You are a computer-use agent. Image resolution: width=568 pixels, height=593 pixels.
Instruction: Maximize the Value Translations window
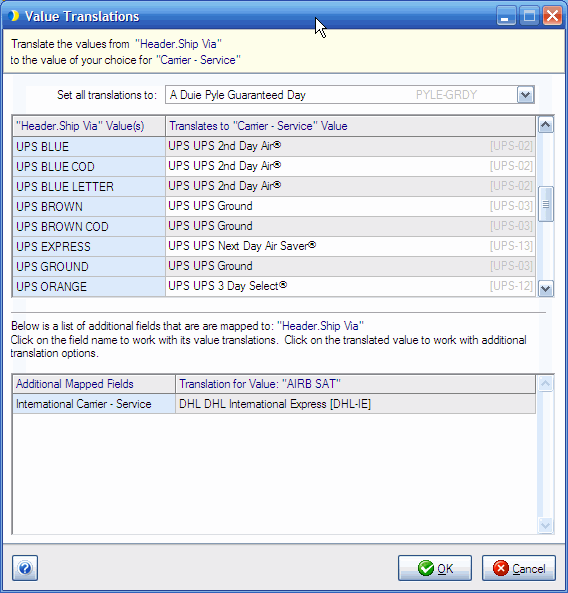[529, 16]
